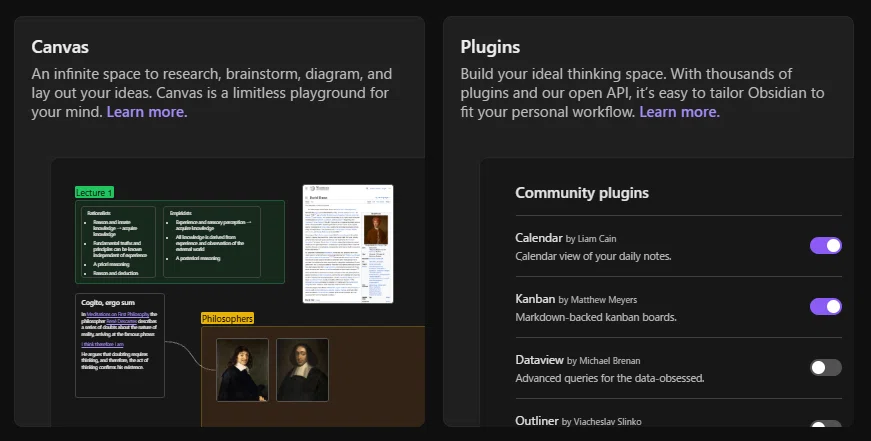Click 'Advanced queries for the data-obsessed' description
871x441 pixels.
[609, 378]
